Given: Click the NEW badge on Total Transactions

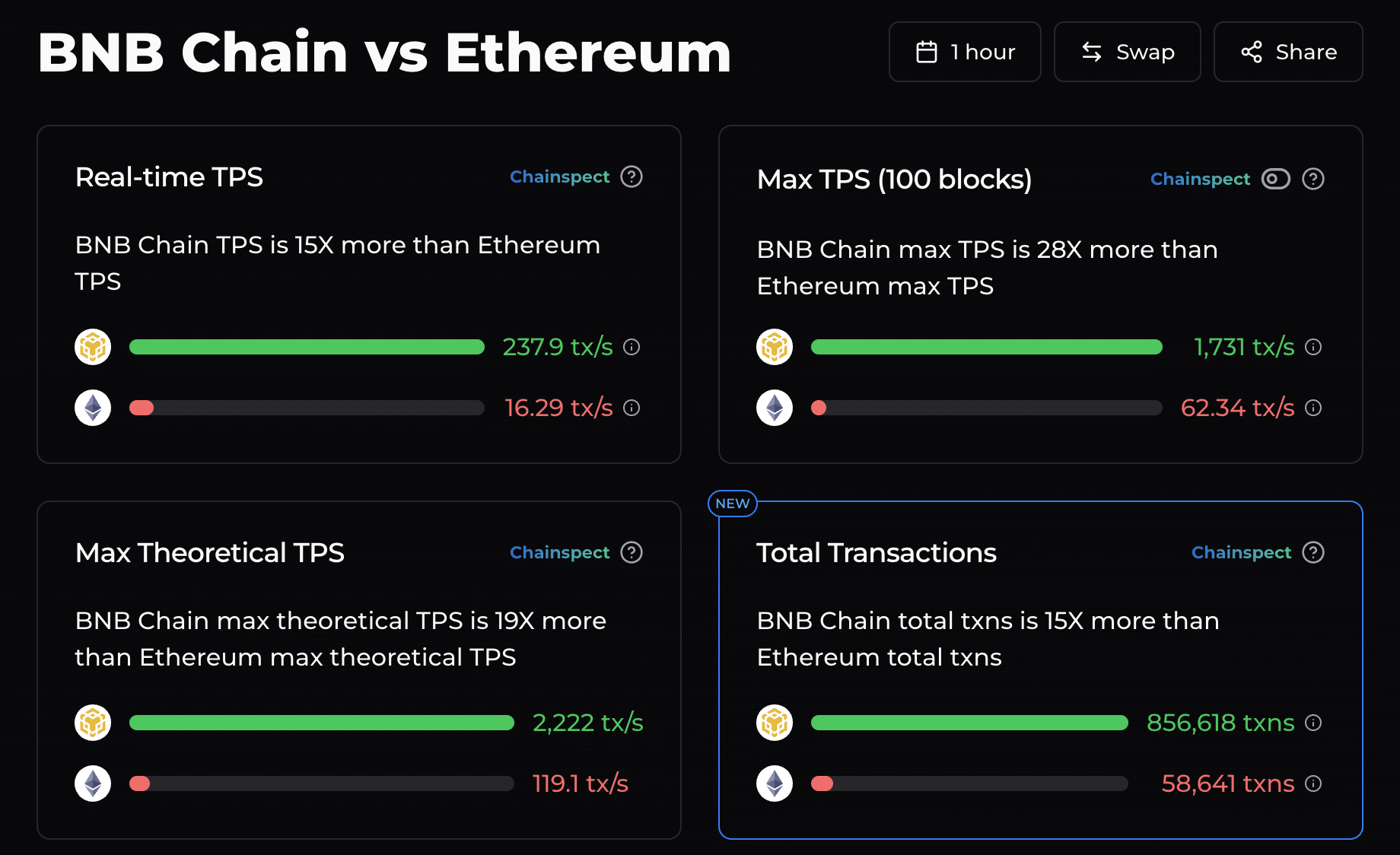Looking at the screenshot, I should coord(733,504).
